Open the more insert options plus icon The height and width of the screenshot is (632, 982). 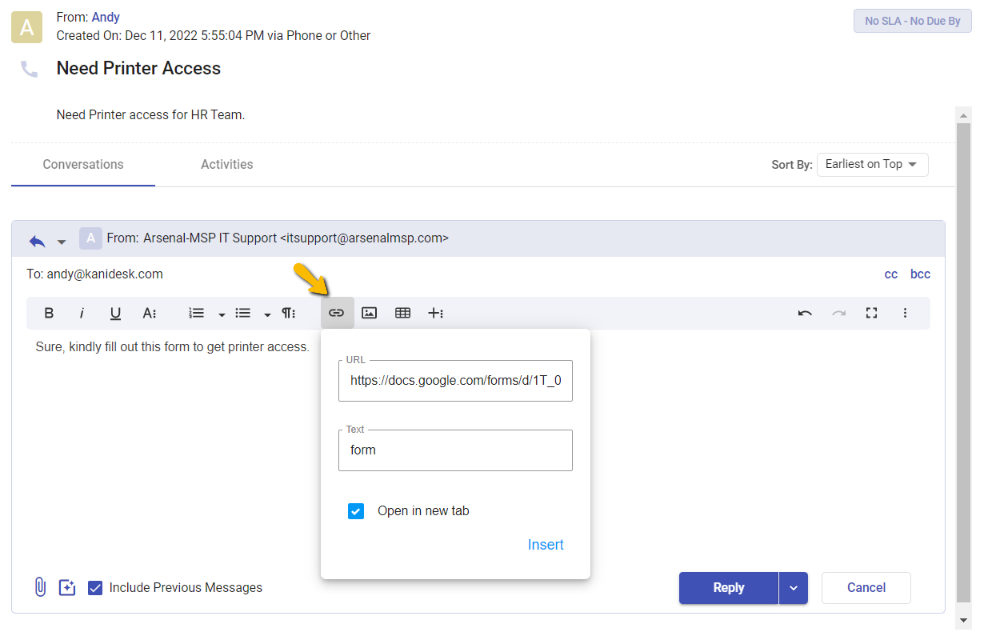coord(436,313)
